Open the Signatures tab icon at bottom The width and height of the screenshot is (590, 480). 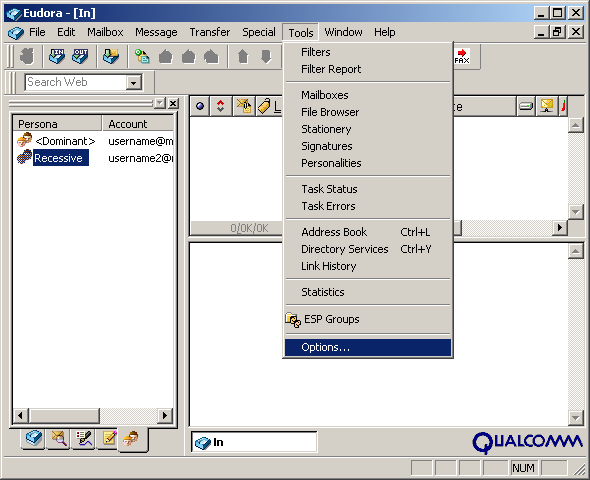click(84, 438)
